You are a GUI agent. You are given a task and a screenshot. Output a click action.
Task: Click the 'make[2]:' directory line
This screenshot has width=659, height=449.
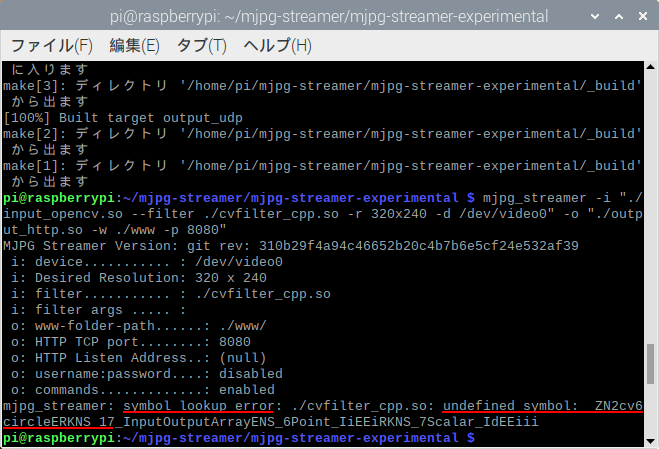point(323,134)
